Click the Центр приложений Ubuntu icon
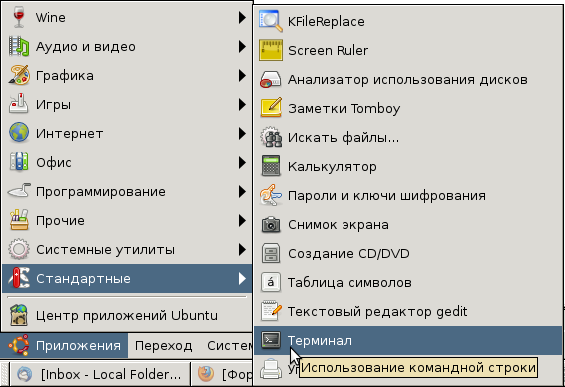This screenshot has width=565, height=387. tap(19, 315)
